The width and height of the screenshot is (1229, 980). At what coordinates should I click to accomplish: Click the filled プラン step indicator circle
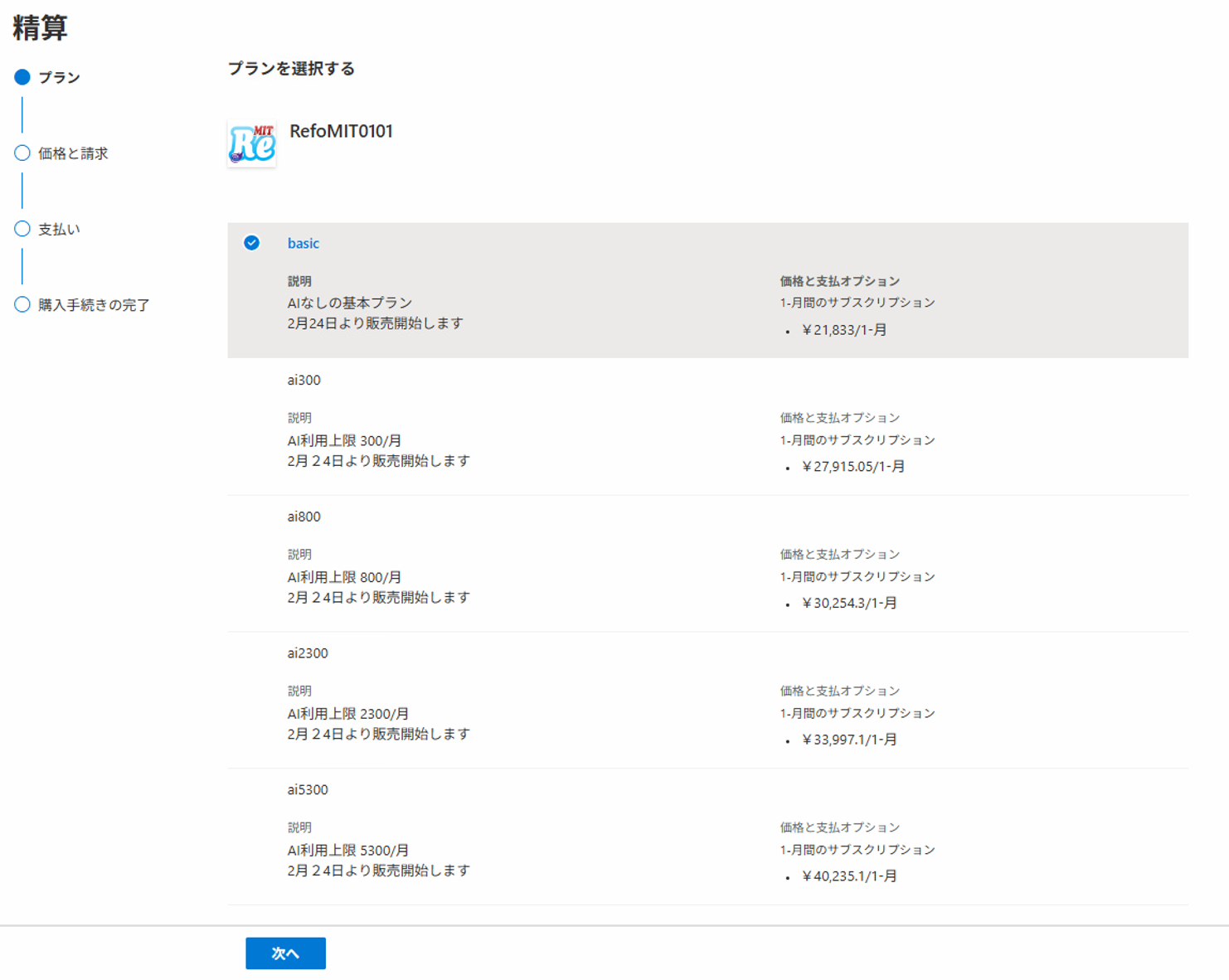coord(21,76)
